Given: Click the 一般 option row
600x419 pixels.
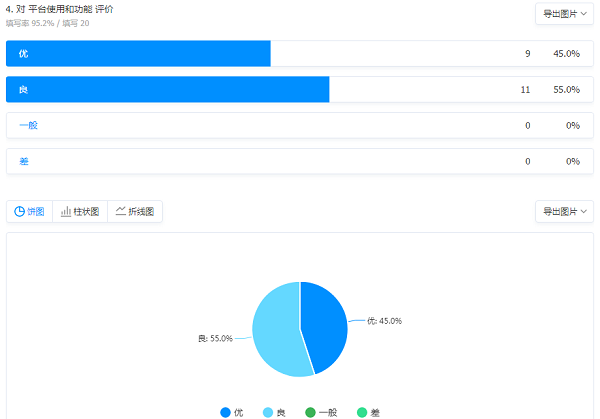Looking at the screenshot, I should pyautogui.click(x=300, y=126).
